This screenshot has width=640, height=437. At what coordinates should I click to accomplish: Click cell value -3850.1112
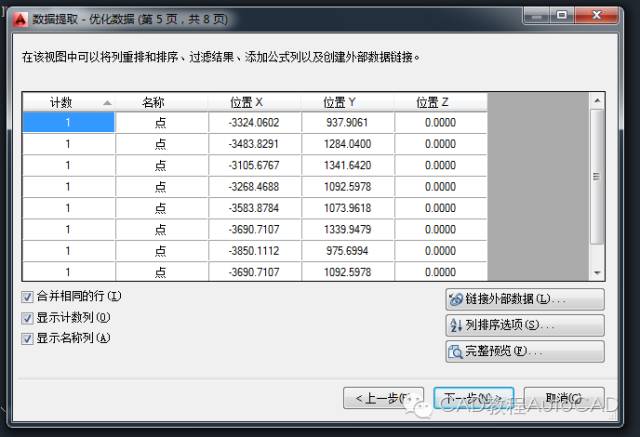coord(254,251)
